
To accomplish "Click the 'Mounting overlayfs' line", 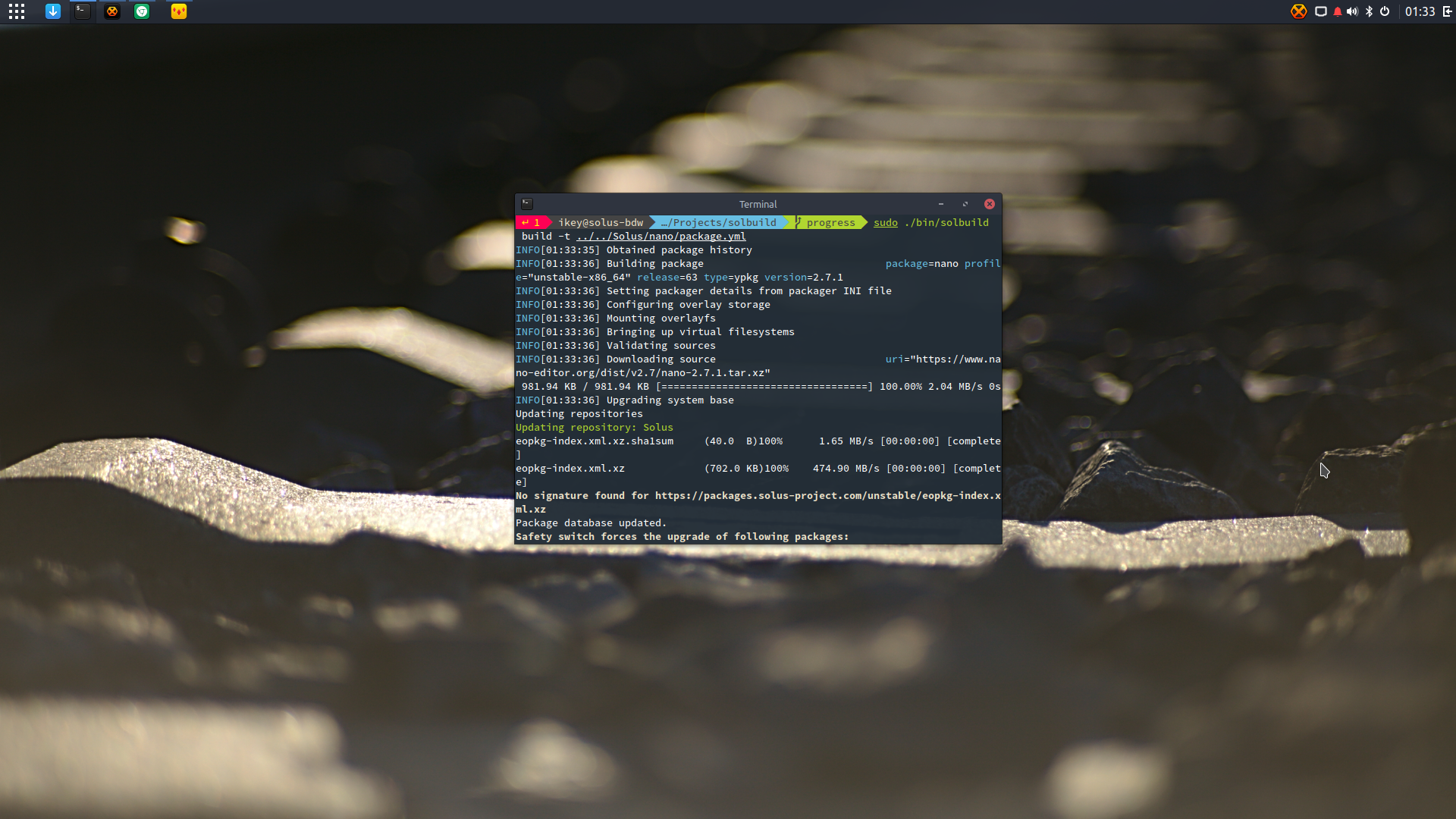I will coord(616,318).
